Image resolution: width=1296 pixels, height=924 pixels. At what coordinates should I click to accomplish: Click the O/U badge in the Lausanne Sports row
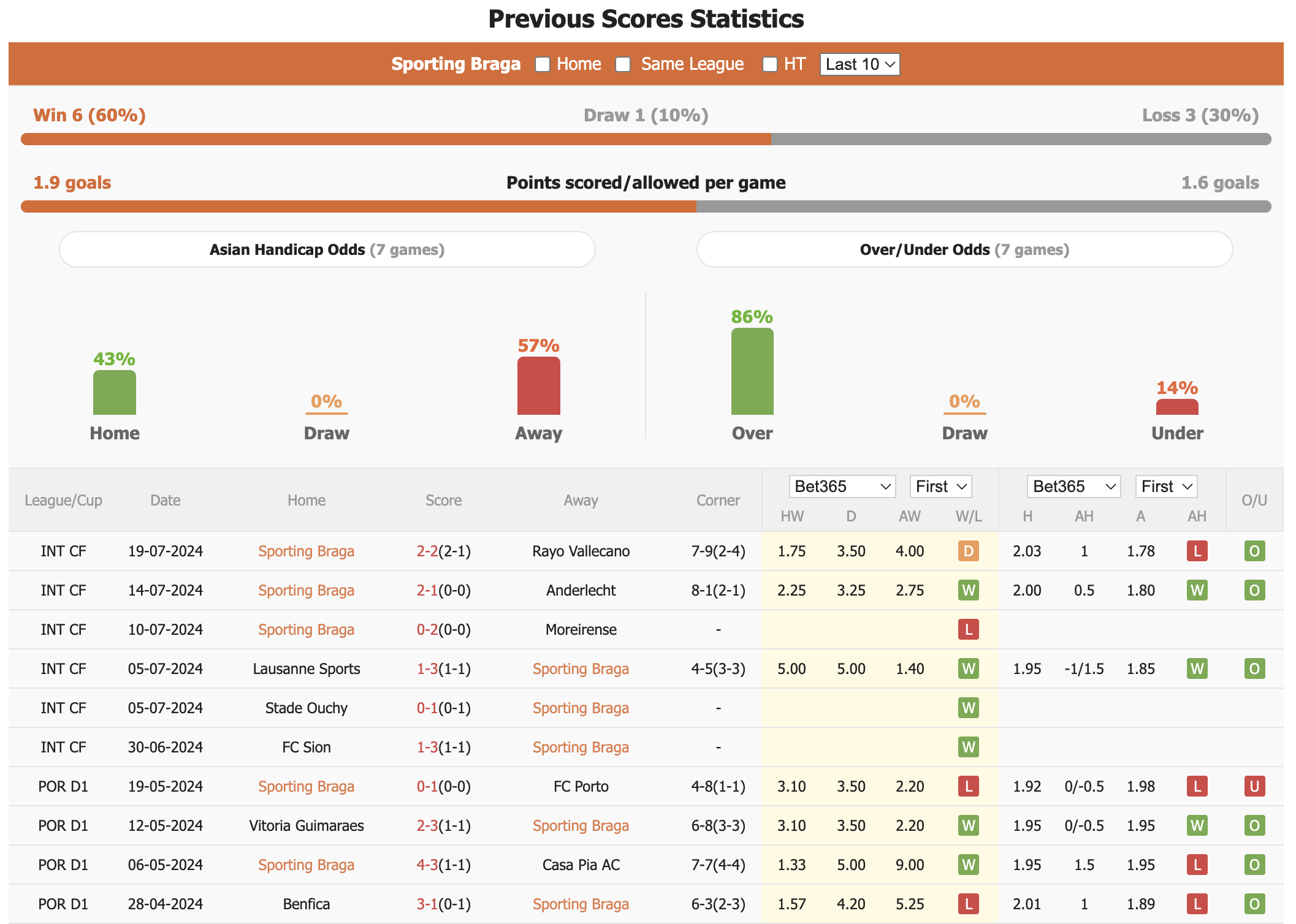1255,668
